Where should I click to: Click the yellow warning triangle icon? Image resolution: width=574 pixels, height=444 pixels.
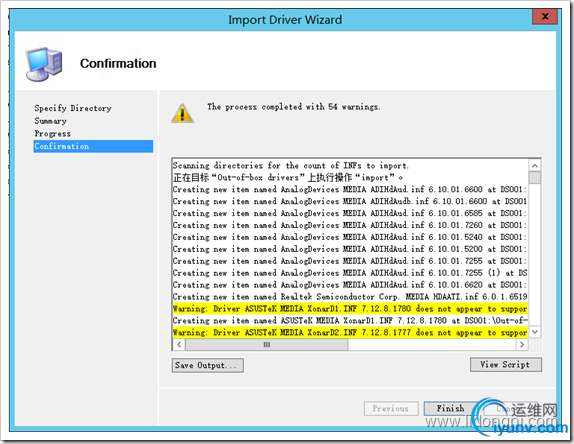182,113
